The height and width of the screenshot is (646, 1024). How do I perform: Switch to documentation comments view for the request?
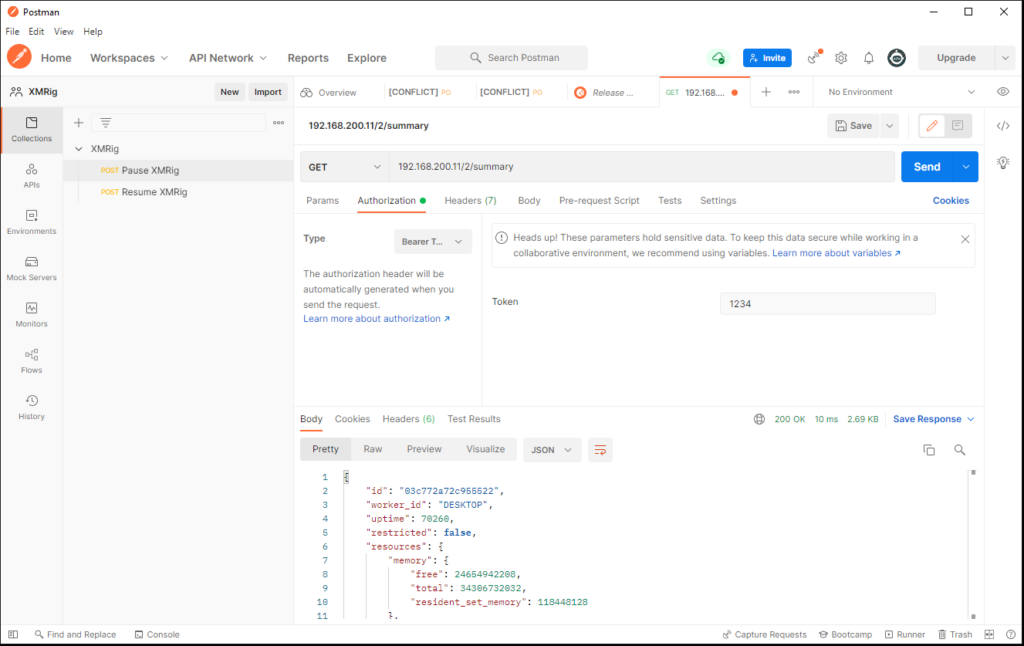[956, 125]
